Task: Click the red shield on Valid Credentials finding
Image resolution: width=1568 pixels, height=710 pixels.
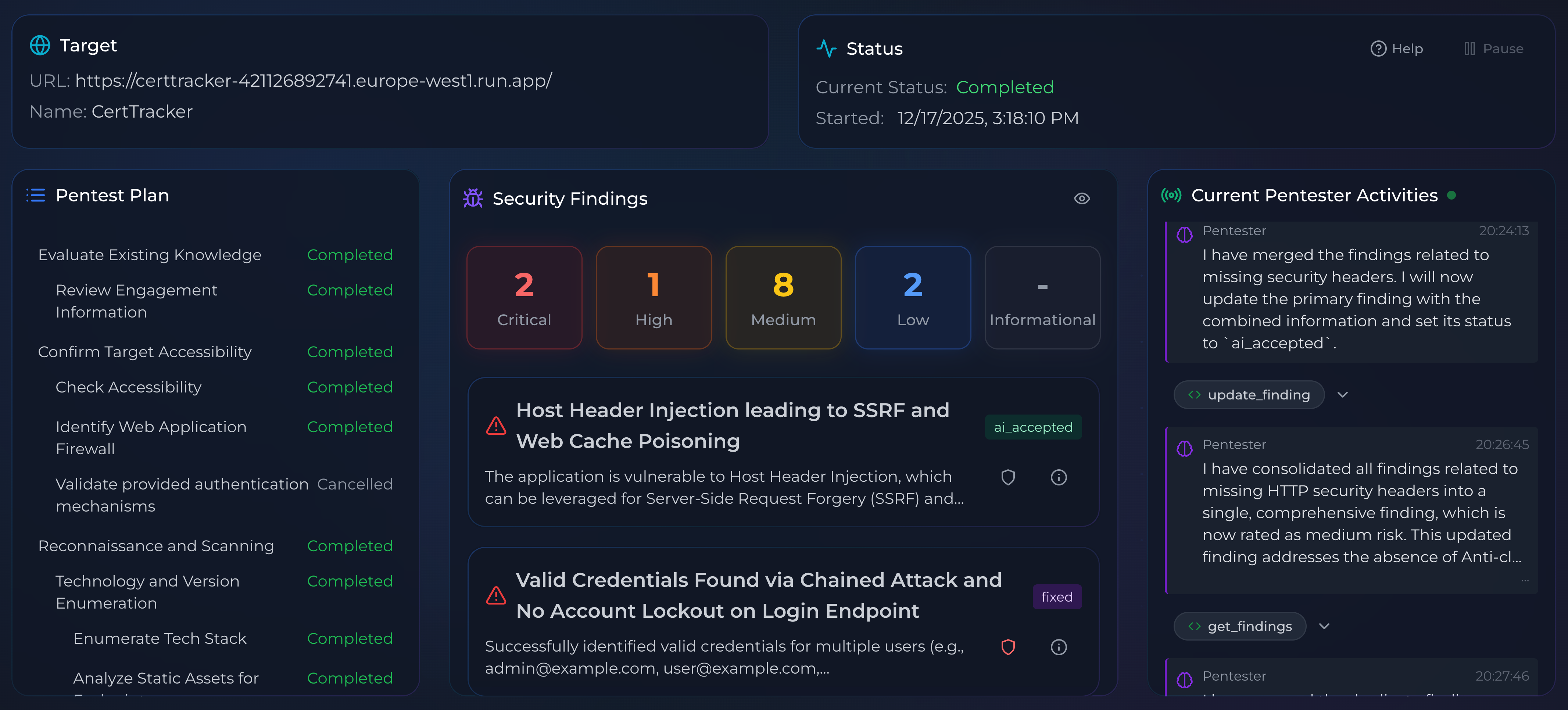Action: pos(1008,647)
